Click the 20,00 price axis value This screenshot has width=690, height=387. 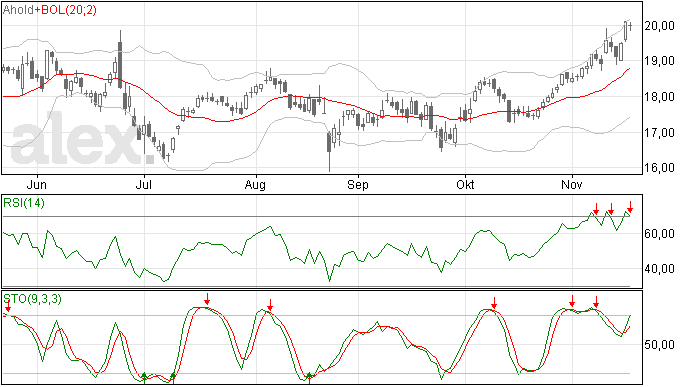pos(659,26)
